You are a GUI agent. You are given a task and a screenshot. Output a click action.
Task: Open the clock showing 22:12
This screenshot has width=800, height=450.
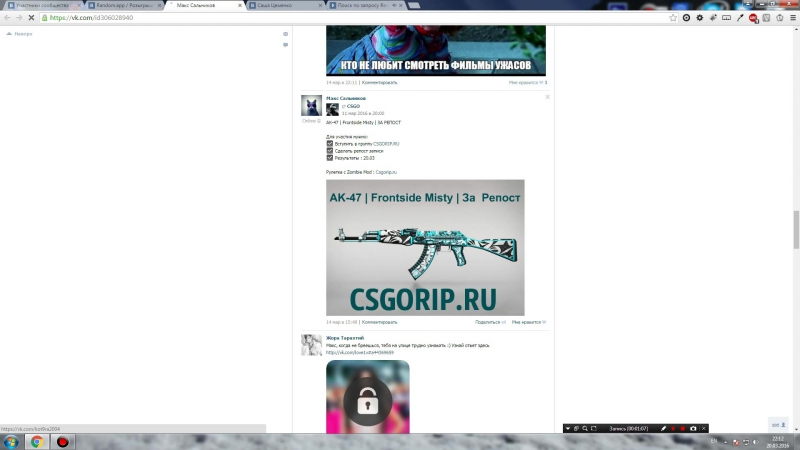click(x=778, y=442)
